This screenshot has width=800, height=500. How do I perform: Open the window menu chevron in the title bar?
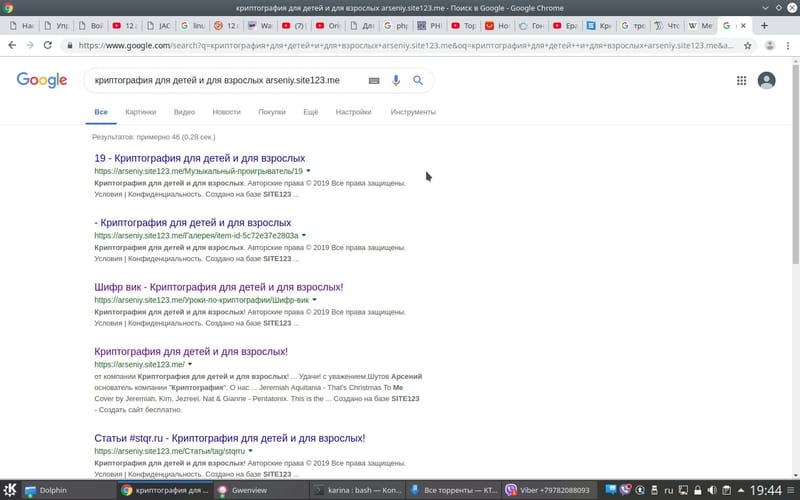765,8
